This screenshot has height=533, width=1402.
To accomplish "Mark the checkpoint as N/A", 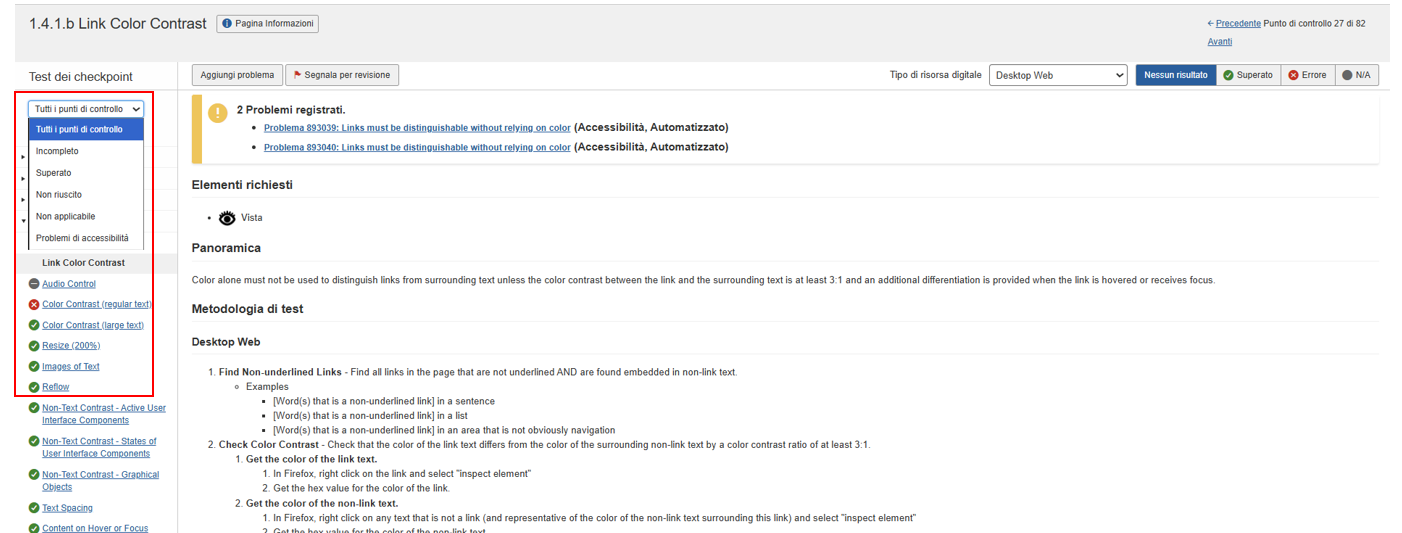I will click(1356, 75).
